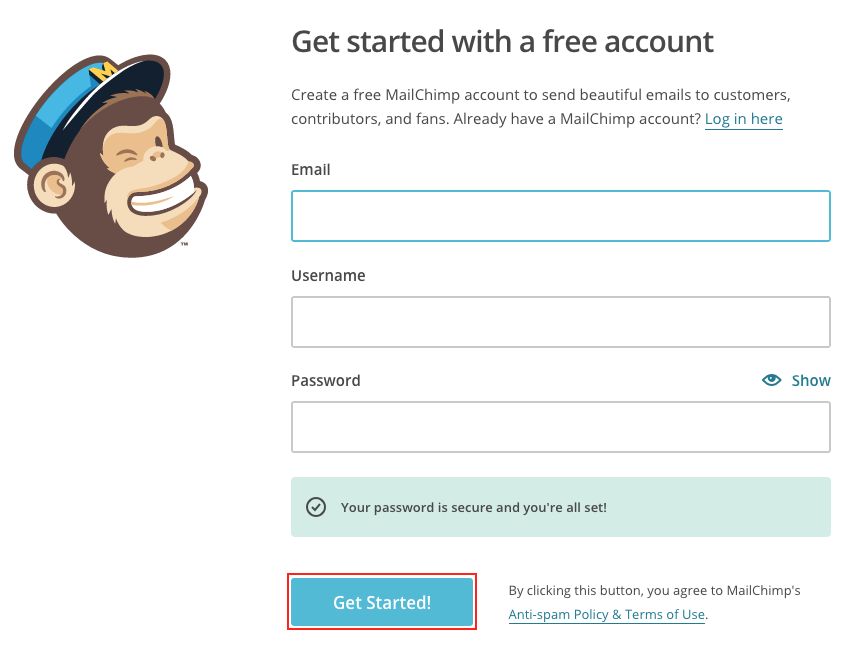This screenshot has height=650, width=862.
Task: Click the By clicking this button agreement text
Action: [654, 591]
